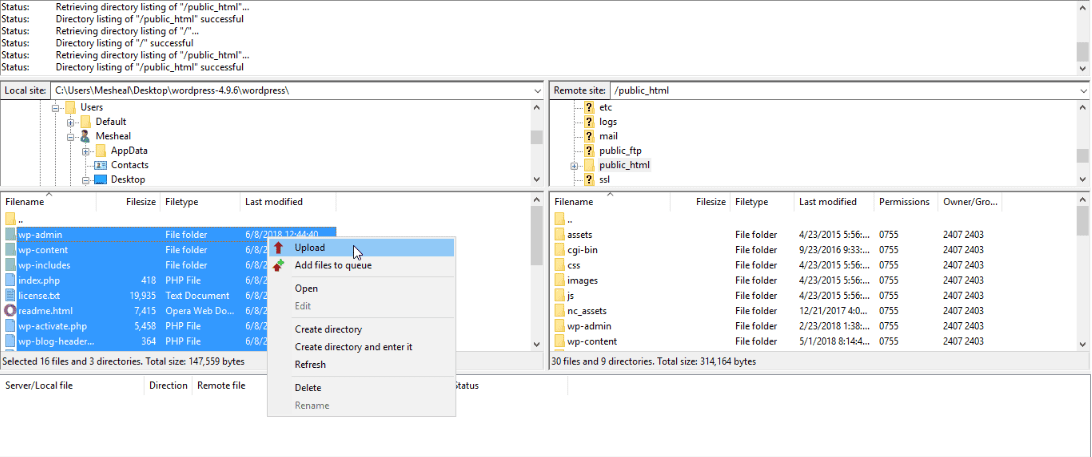The width and height of the screenshot is (1092, 457).
Task: Click the AppData folder icon
Action: click(x=100, y=150)
